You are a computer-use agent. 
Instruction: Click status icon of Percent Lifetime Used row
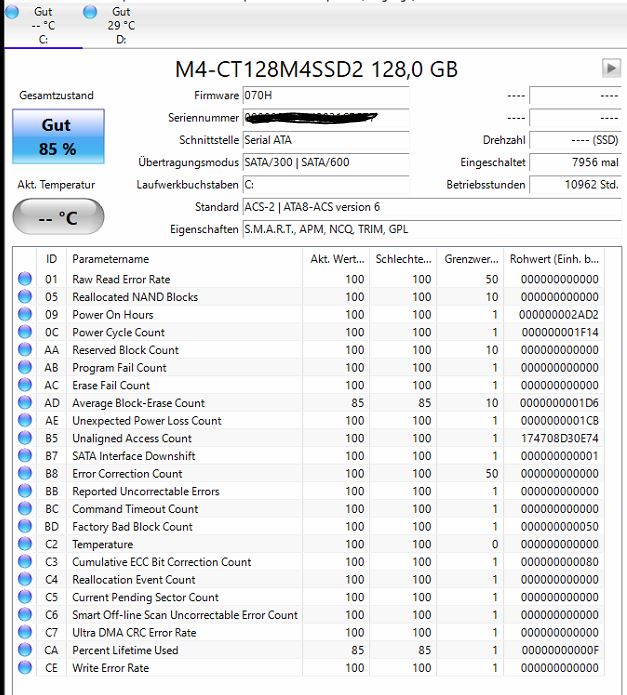coord(25,650)
